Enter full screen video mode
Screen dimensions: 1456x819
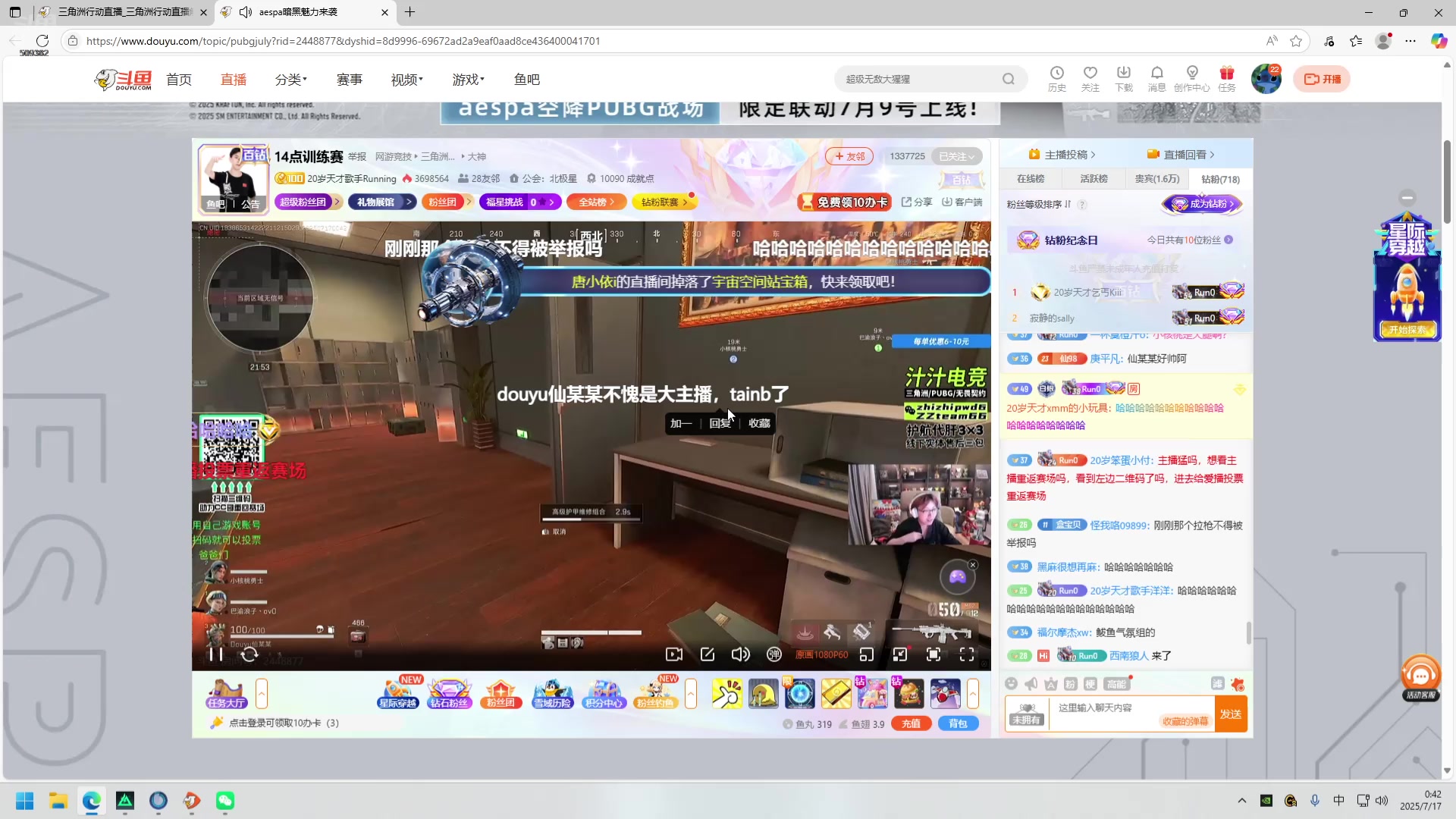(x=967, y=654)
